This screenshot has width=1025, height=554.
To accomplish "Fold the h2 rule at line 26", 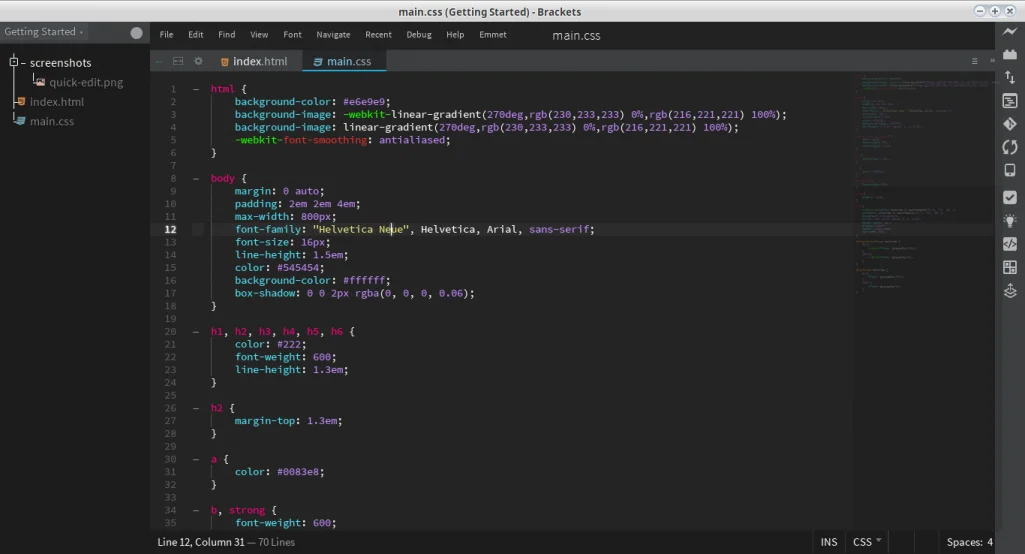I will click(195, 408).
